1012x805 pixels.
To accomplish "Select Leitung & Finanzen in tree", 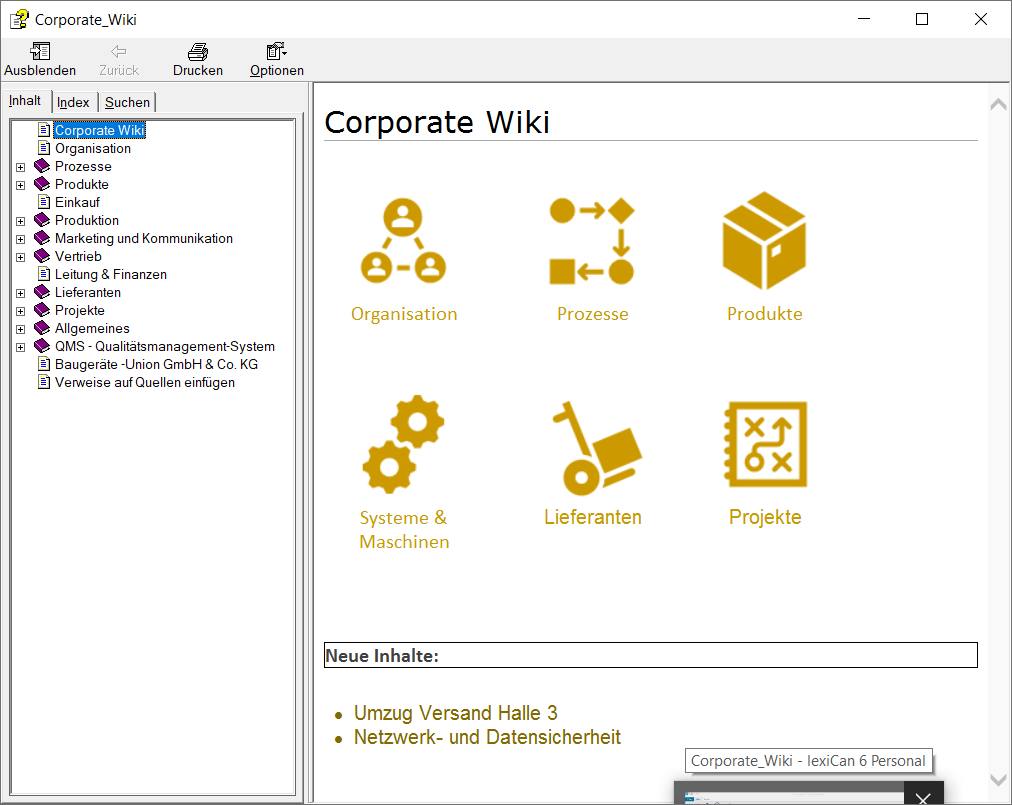I will click(110, 274).
